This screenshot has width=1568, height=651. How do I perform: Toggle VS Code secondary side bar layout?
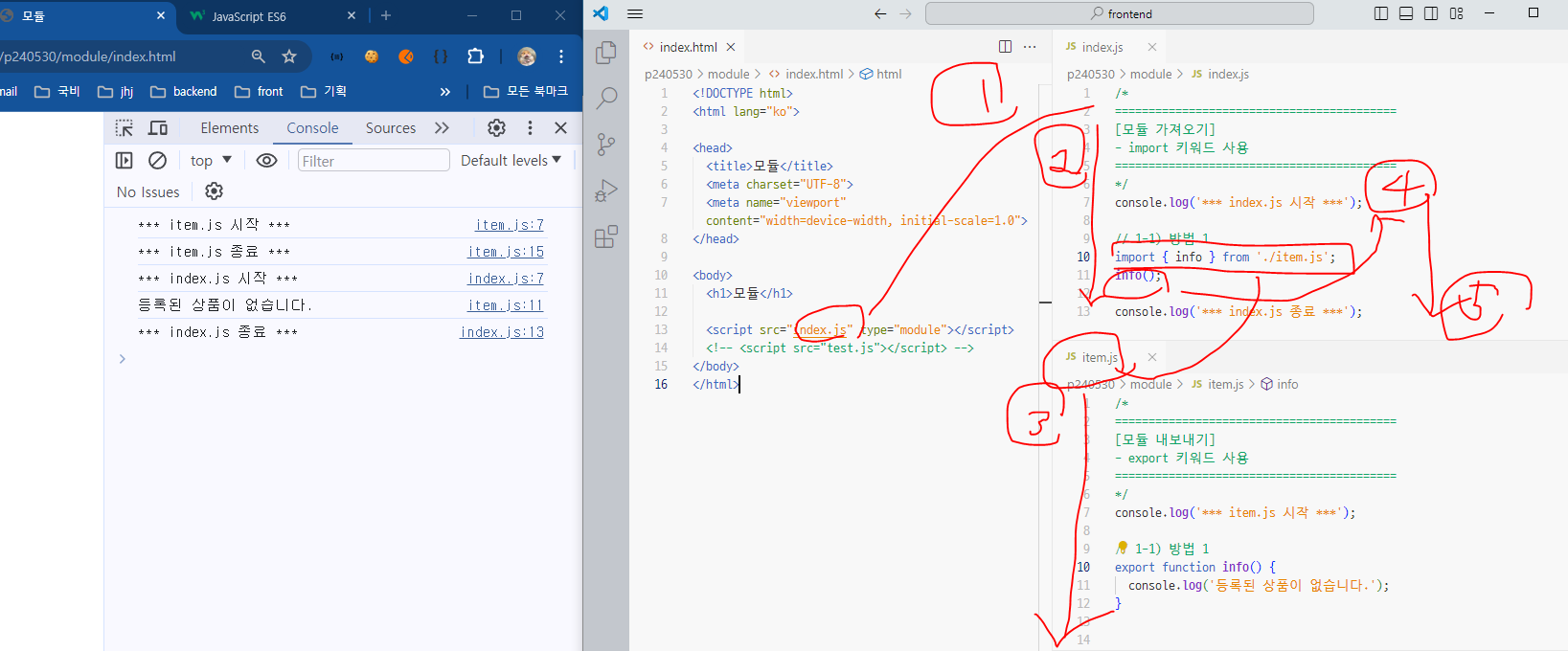(x=1431, y=13)
